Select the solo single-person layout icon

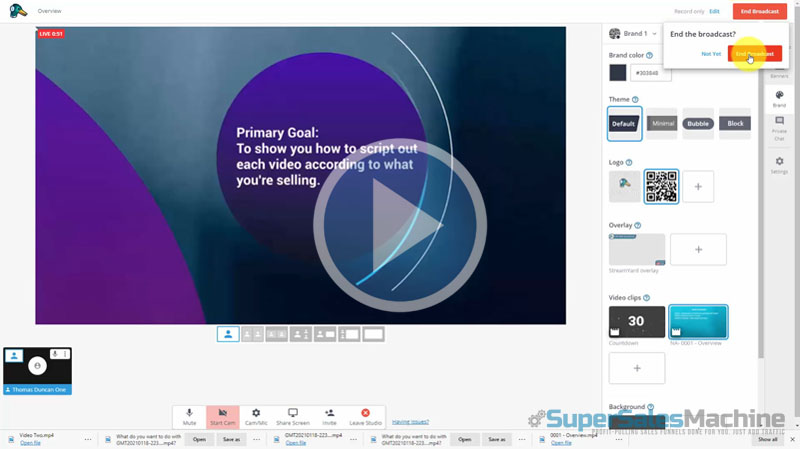coord(228,334)
